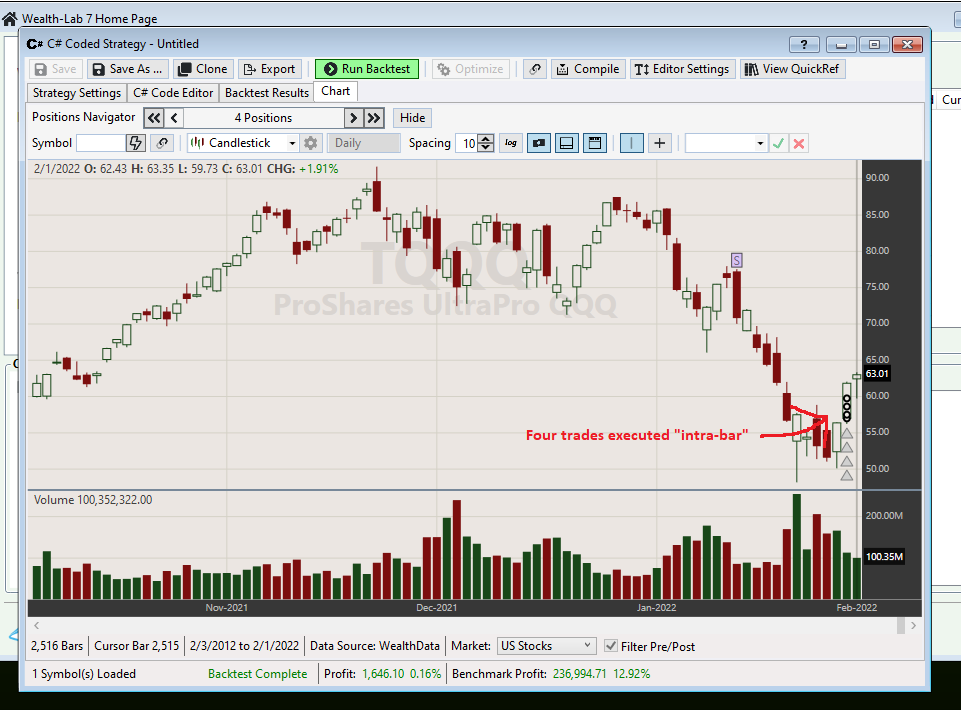Screen dimensions: 961x710
Task: Open the View QuickRef reference
Action: click(792, 69)
